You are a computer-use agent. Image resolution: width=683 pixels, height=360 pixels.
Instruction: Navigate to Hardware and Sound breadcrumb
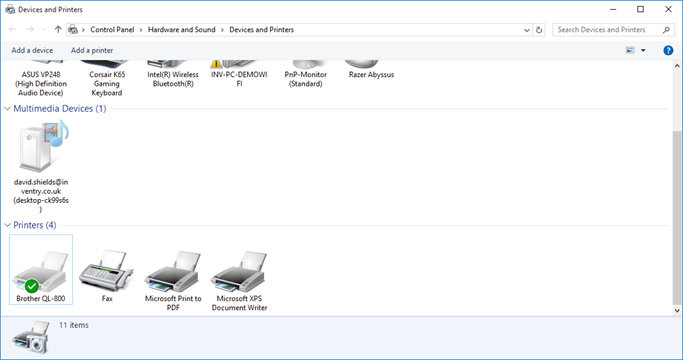pyautogui.click(x=182, y=30)
